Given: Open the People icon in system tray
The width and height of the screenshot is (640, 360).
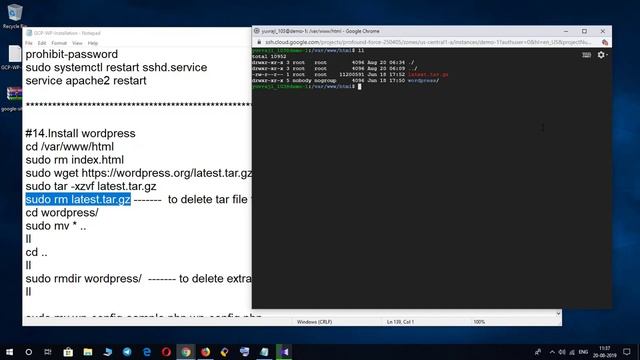Looking at the screenshot, I should [538, 352].
